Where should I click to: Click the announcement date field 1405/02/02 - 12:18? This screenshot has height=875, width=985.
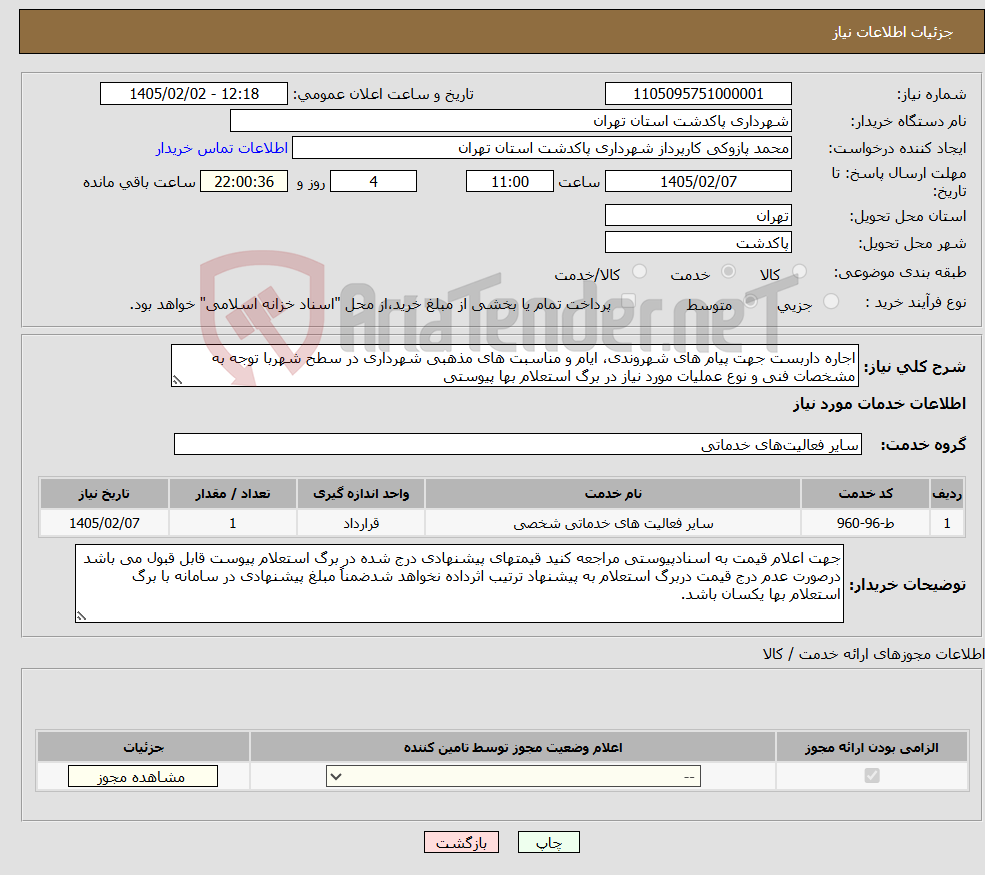(x=193, y=94)
